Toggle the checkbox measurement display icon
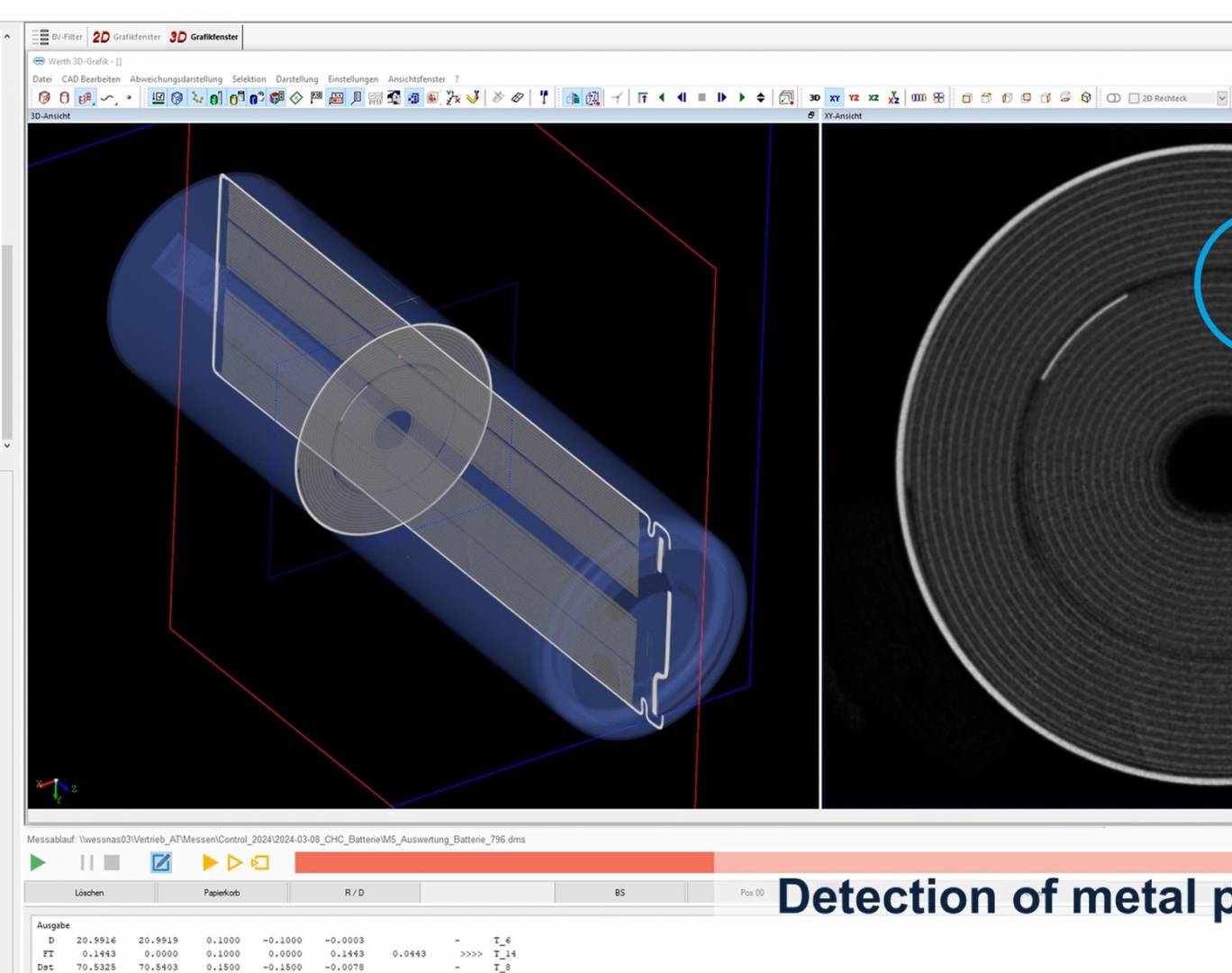The image size is (1232, 973). click(159, 97)
